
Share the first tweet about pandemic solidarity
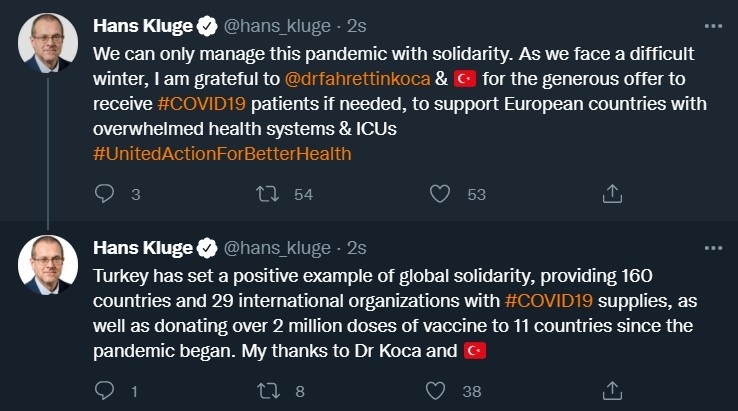pyautogui.click(x=614, y=194)
